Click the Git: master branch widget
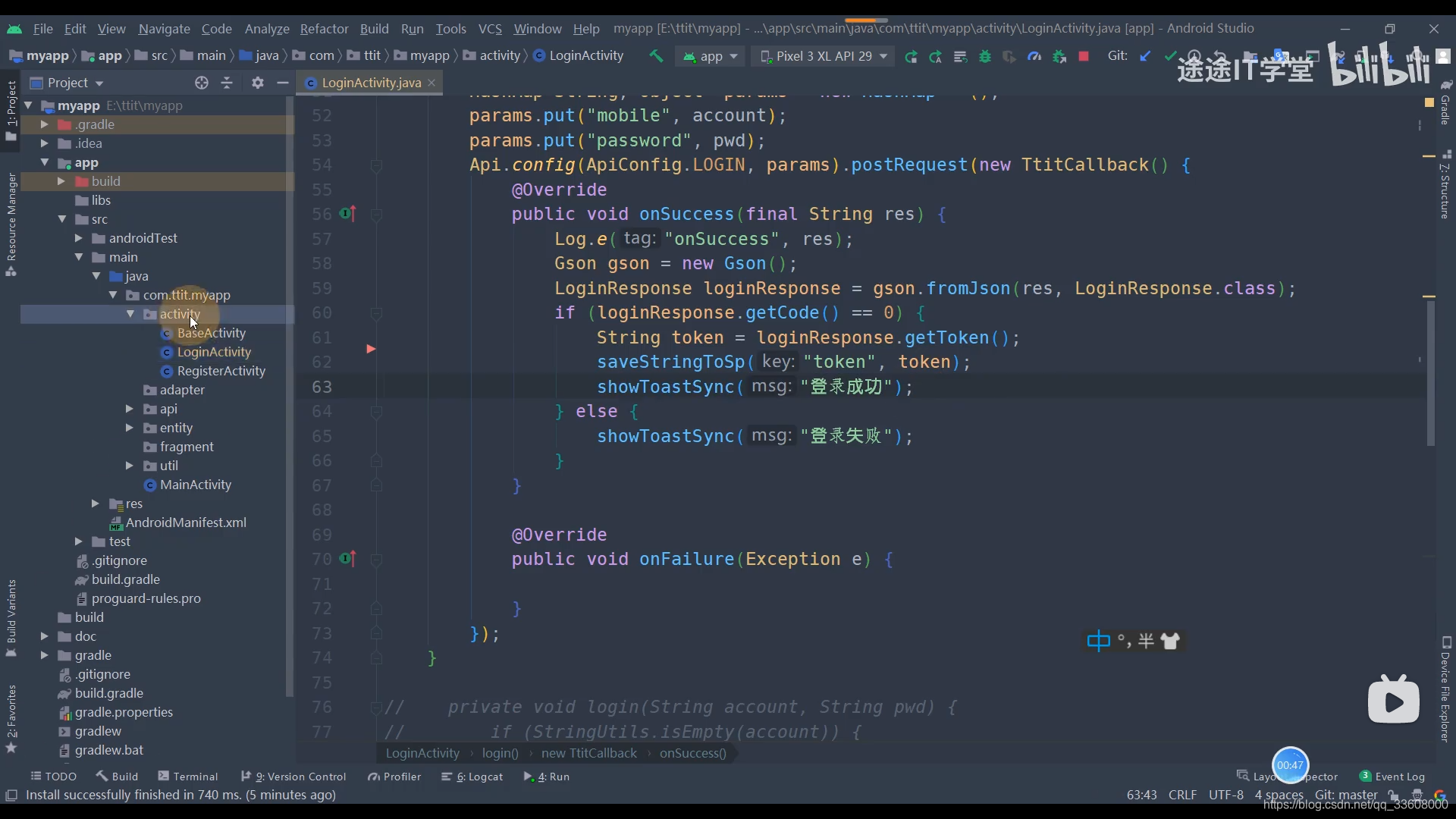 [1346, 795]
